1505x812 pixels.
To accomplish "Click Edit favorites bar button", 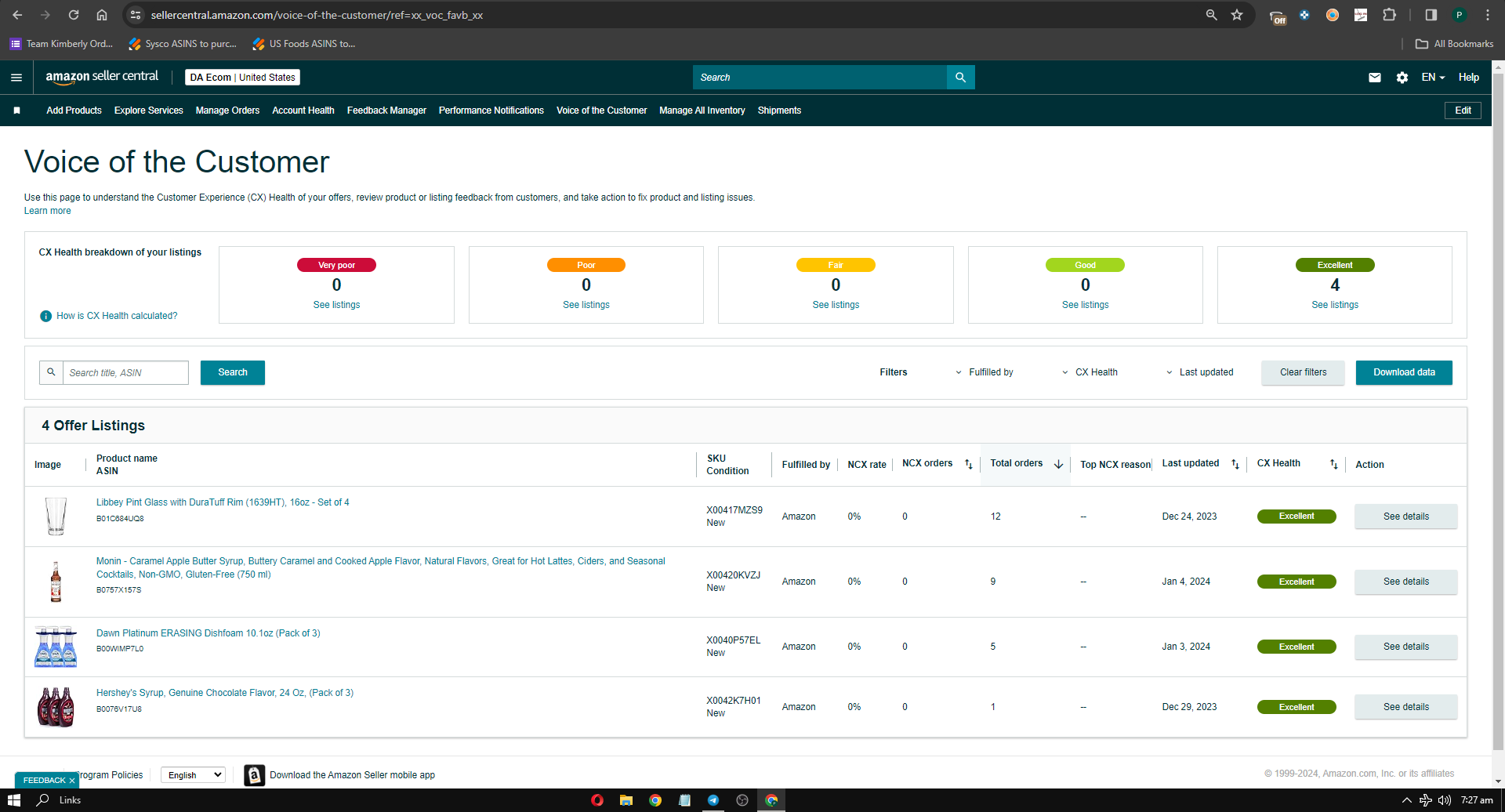I will (x=1463, y=111).
